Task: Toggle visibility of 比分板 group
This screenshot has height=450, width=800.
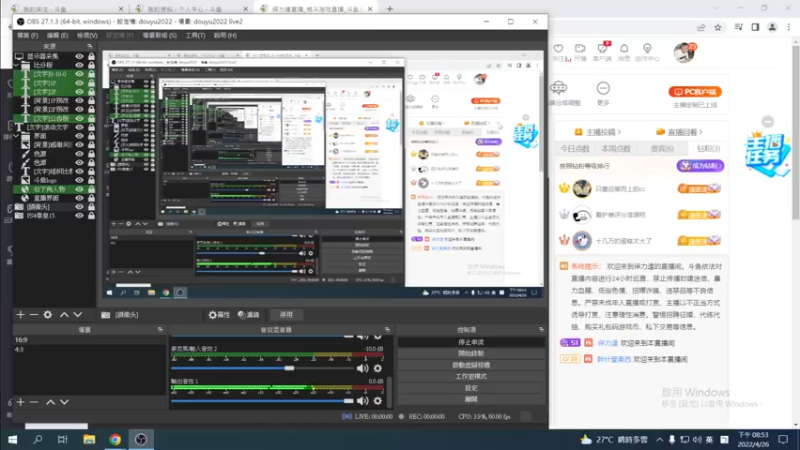Action: click(x=79, y=65)
